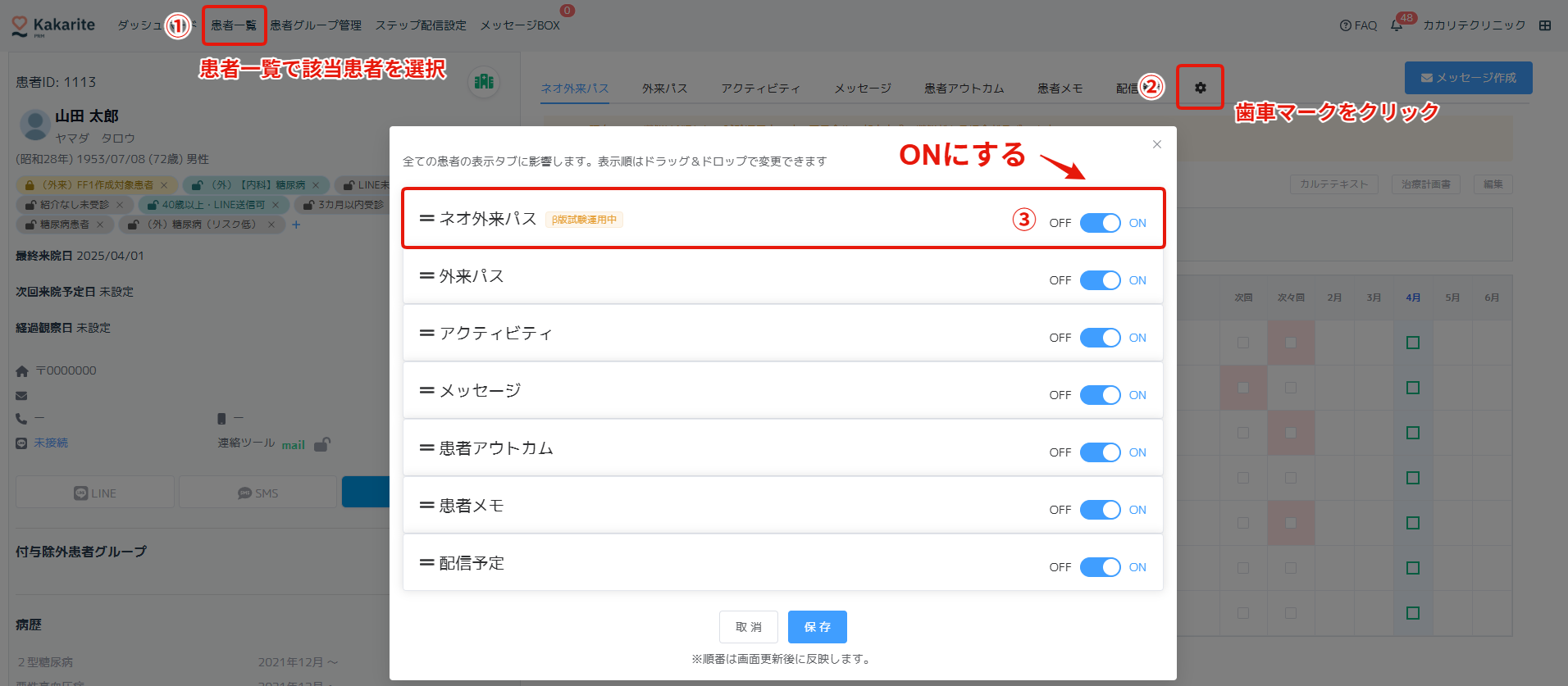
Task: Toggle the 患者アウトカム switch
Action: tap(1100, 452)
